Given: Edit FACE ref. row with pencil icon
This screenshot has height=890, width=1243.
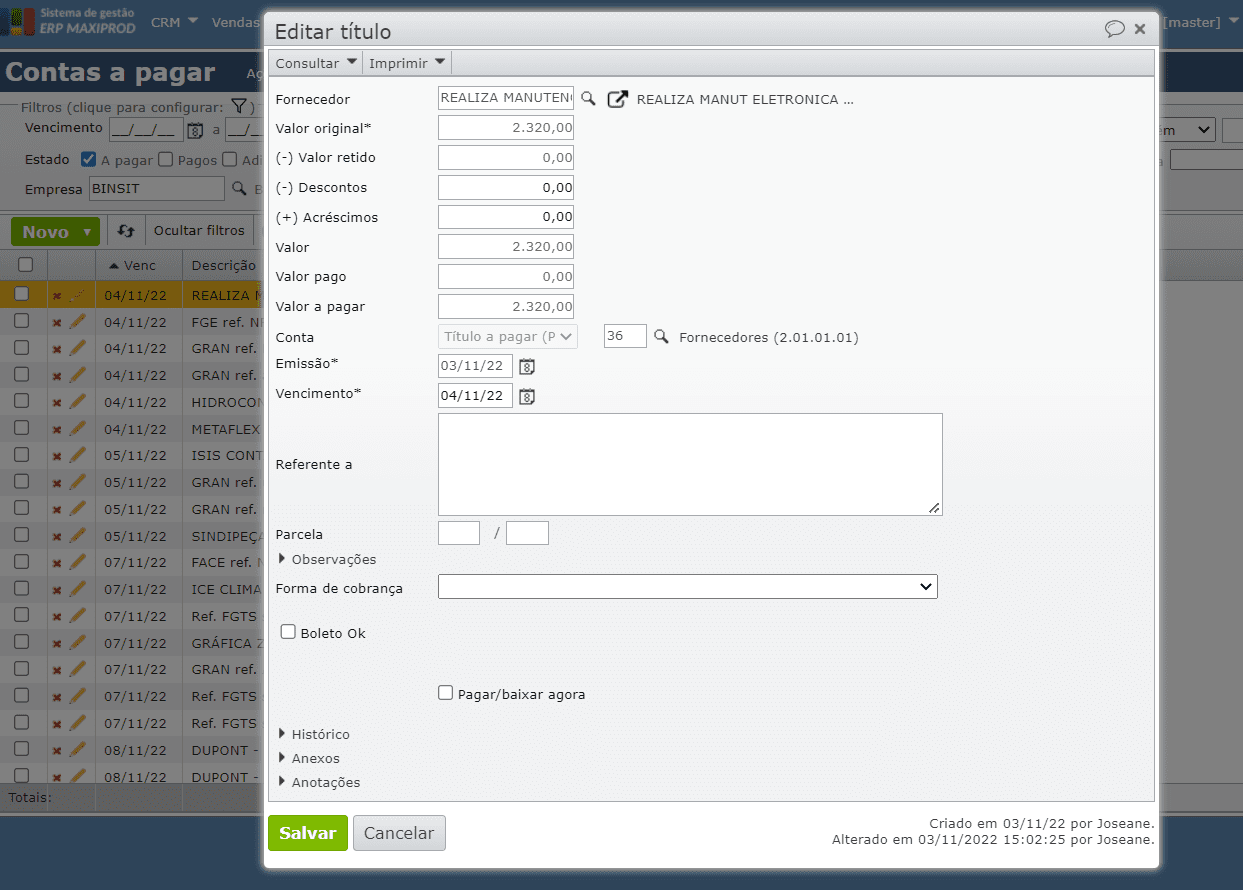Looking at the screenshot, I should coord(77,562).
